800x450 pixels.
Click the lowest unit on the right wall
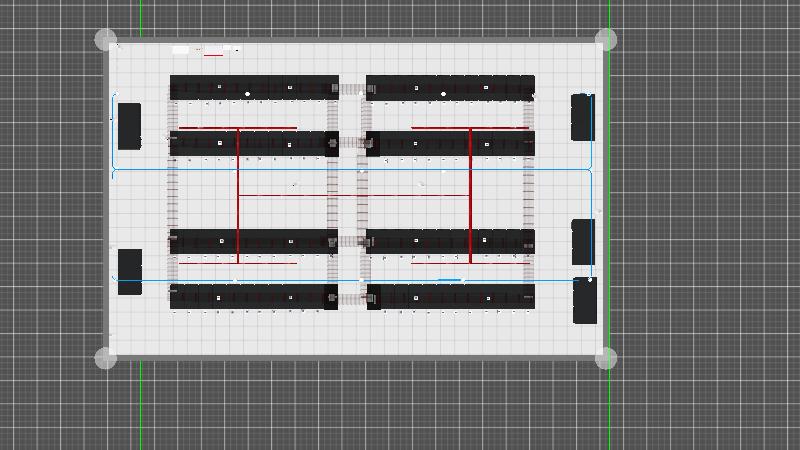click(584, 301)
